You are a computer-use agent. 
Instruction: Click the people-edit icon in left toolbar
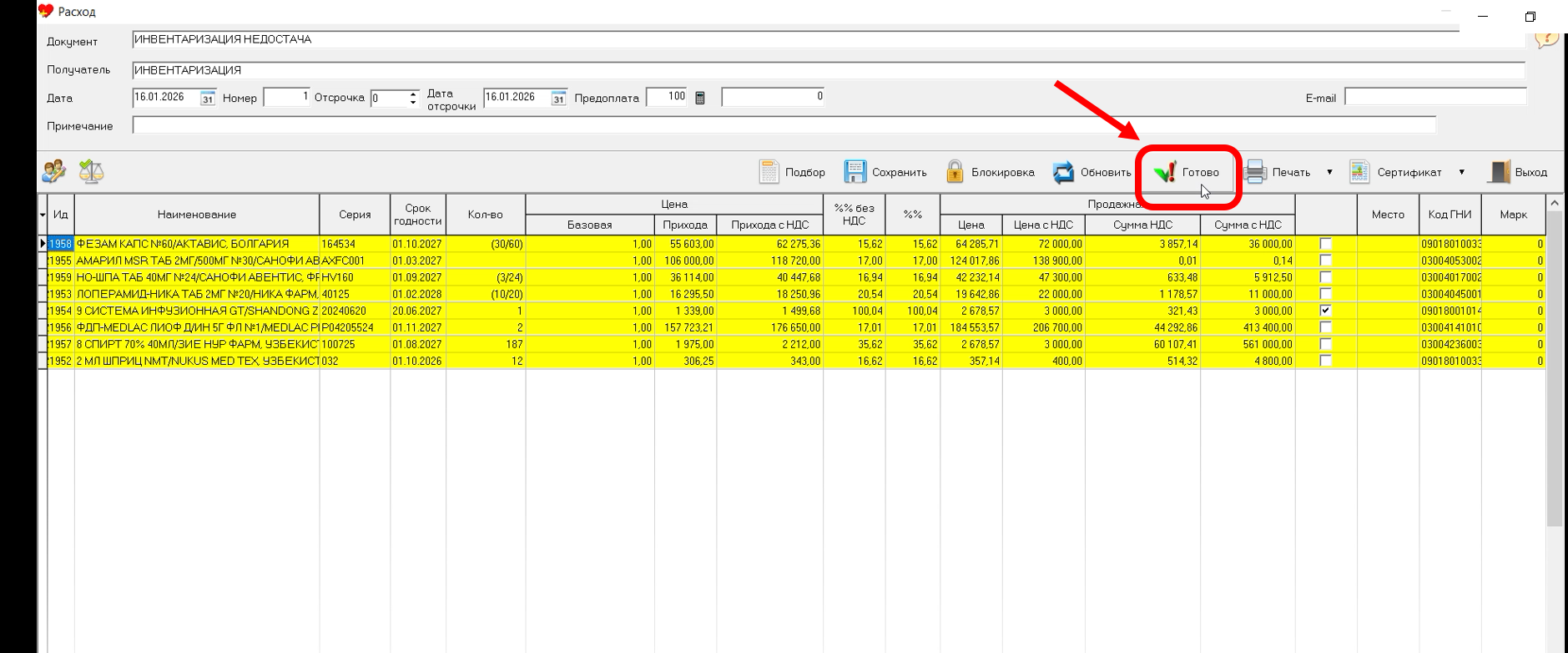(x=54, y=172)
